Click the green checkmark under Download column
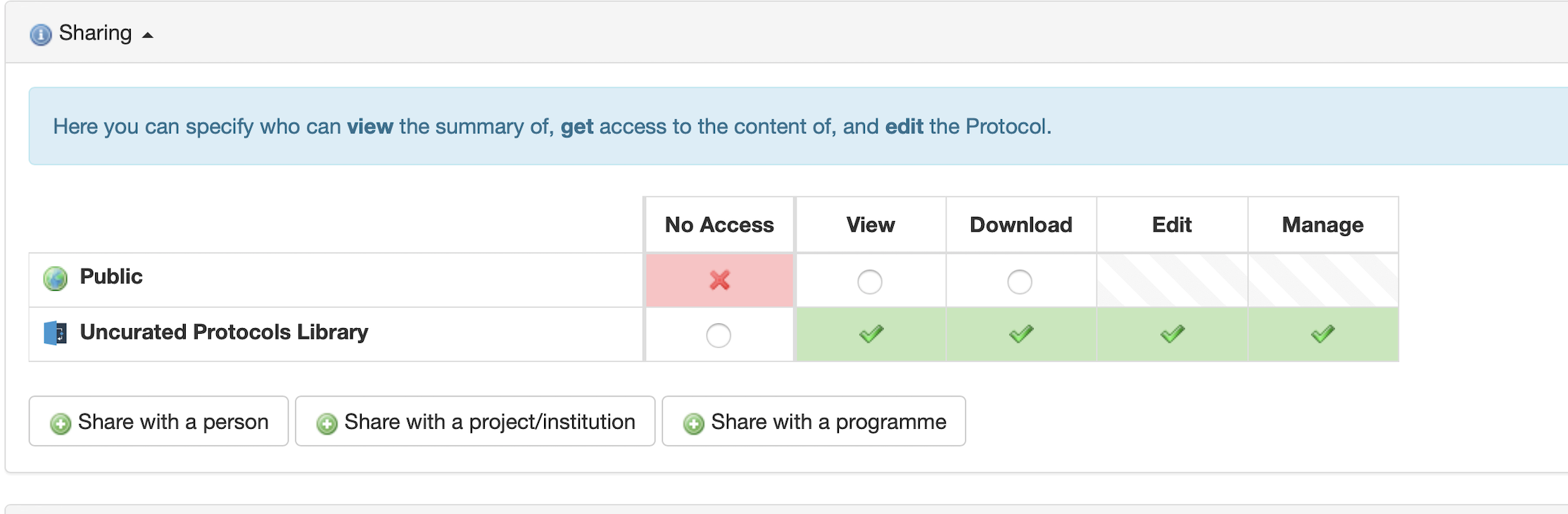This screenshot has height=514, width=1568. coord(1021,334)
